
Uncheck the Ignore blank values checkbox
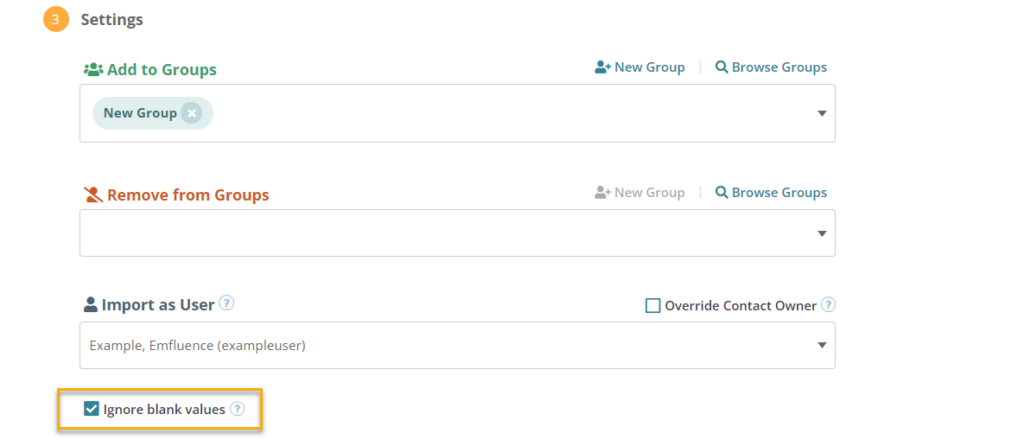tap(91, 409)
